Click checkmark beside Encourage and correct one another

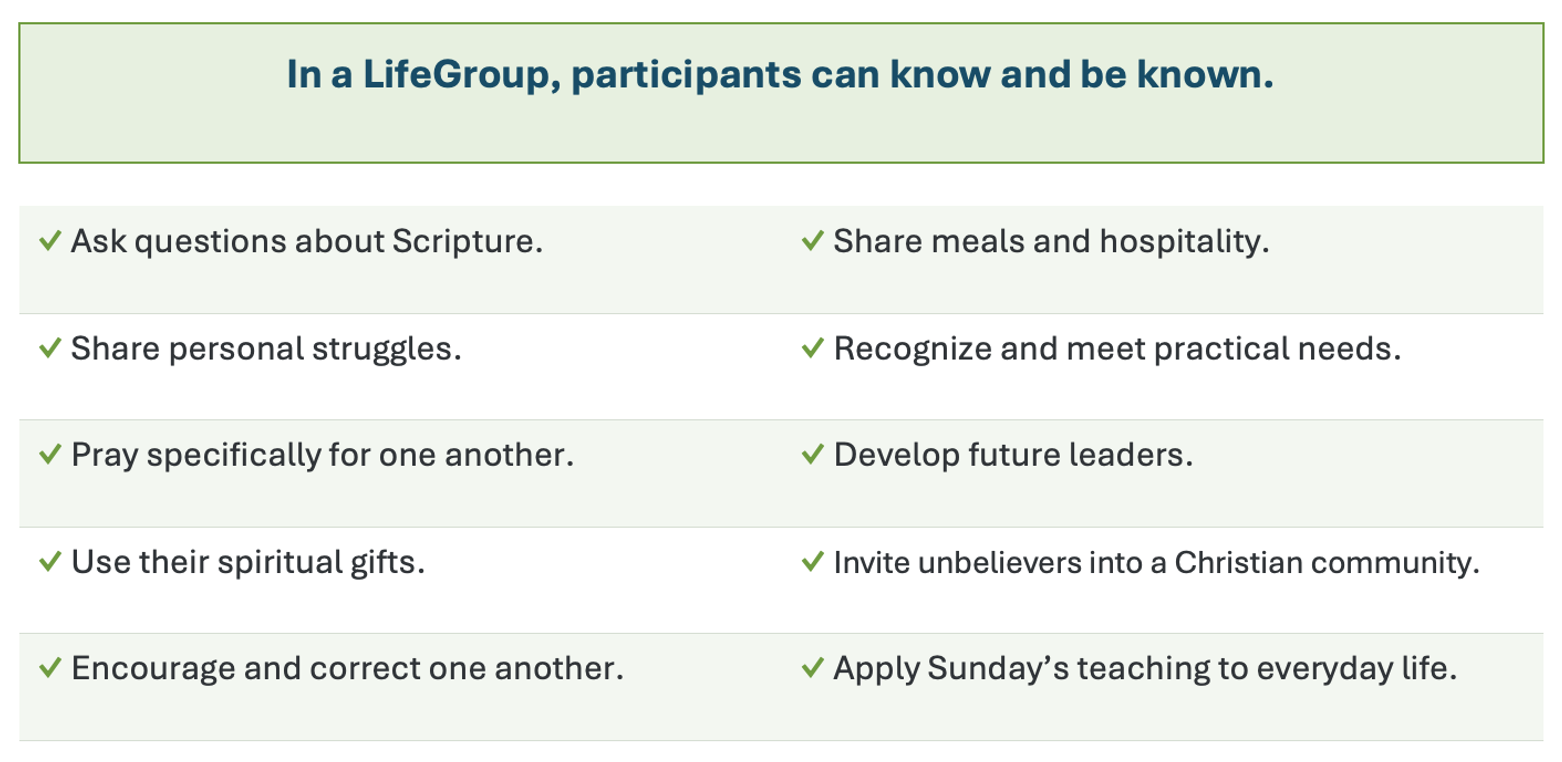pos(49,668)
